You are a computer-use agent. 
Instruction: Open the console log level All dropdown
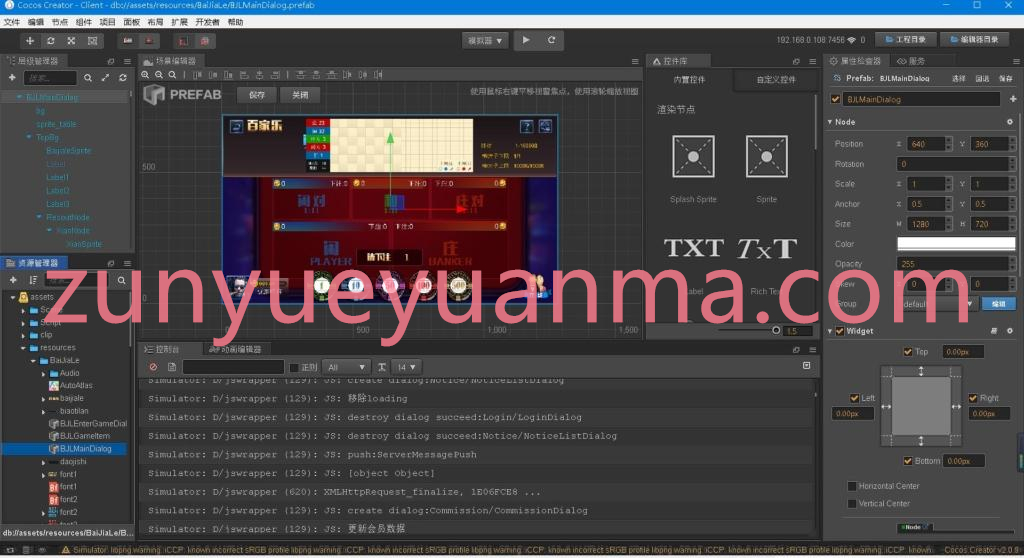[x=347, y=367]
